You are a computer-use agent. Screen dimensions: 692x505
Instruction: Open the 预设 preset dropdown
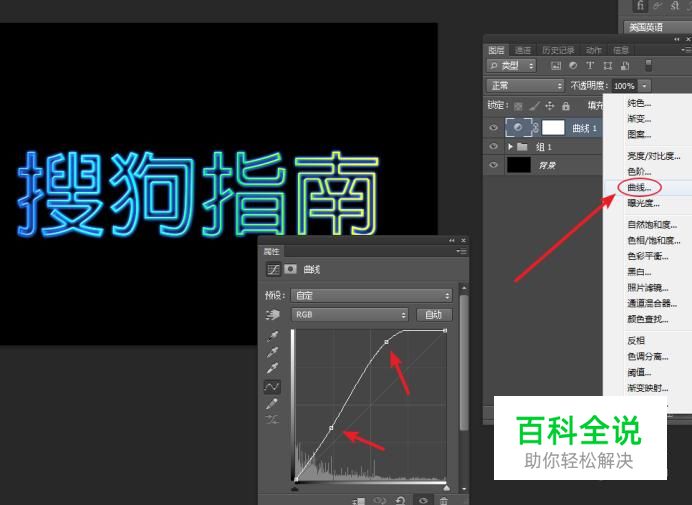coord(372,295)
